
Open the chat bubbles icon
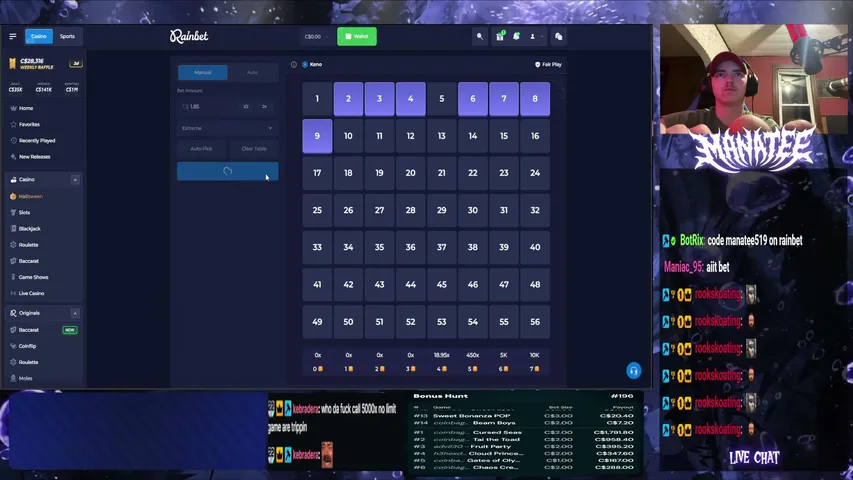(x=559, y=36)
